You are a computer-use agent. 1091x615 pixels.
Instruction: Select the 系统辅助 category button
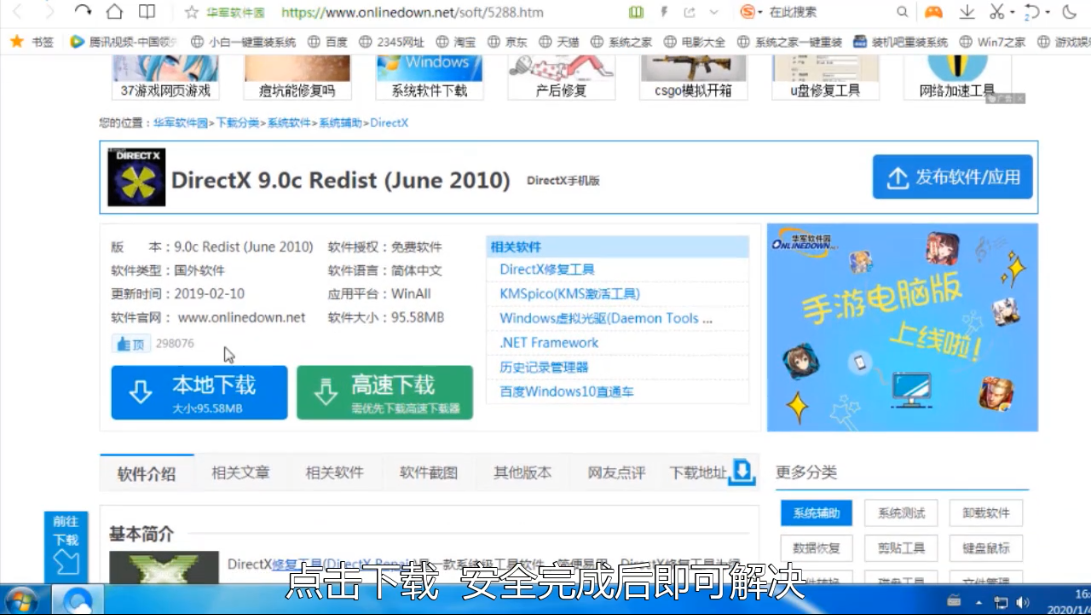coord(816,513)
